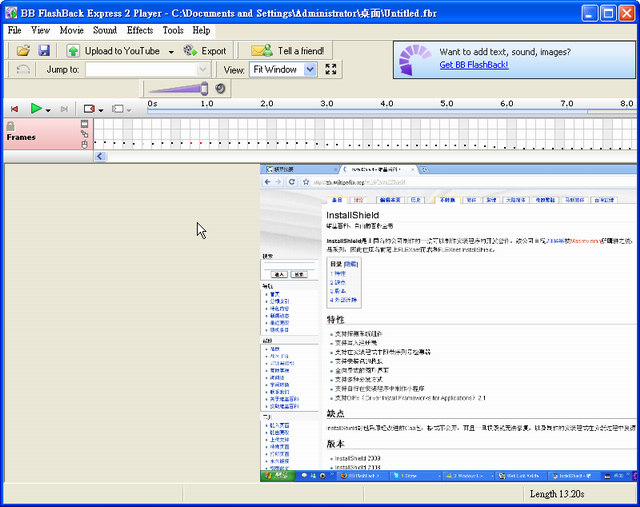Click the Tell a friend! button

(x=288, y=51)
